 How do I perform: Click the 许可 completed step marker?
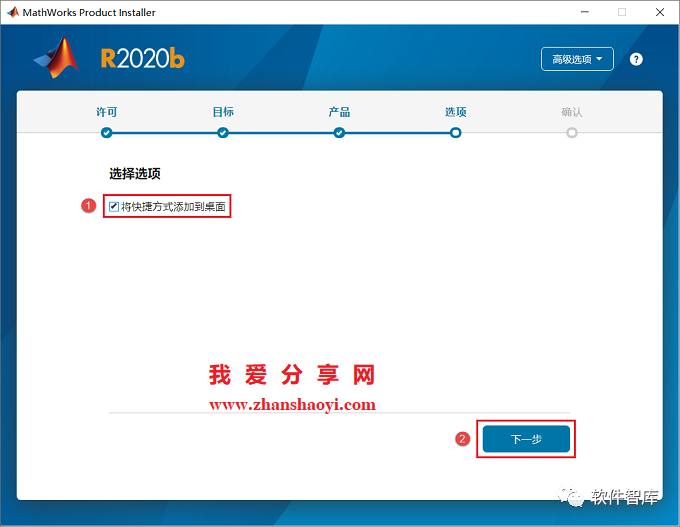[107, 133]
